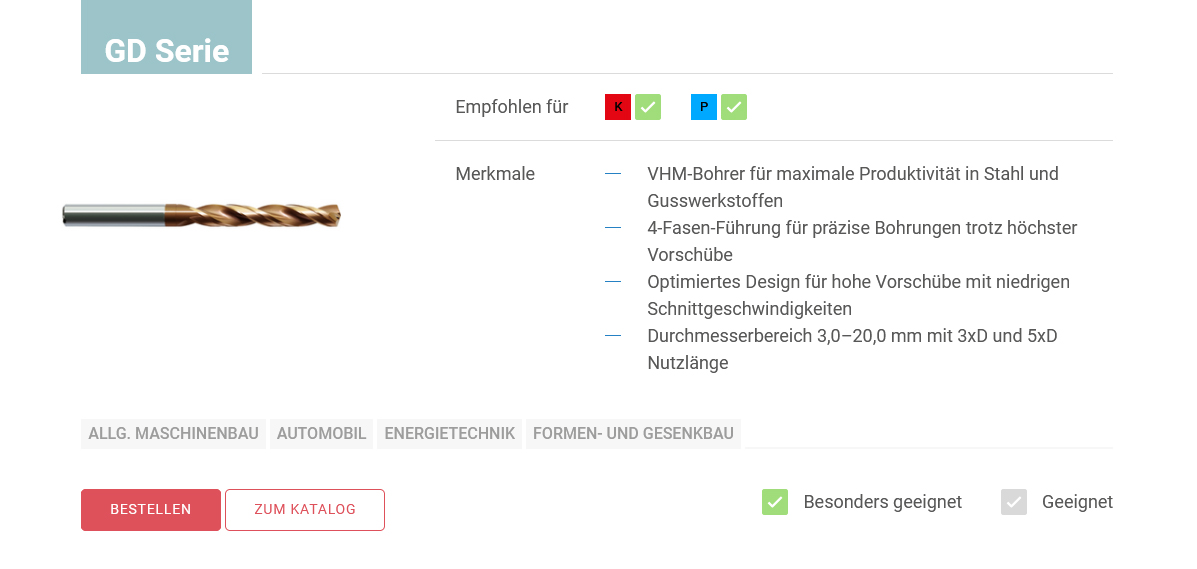
Task: Click green checkmark beside the K icon
Action: [648, 107]
